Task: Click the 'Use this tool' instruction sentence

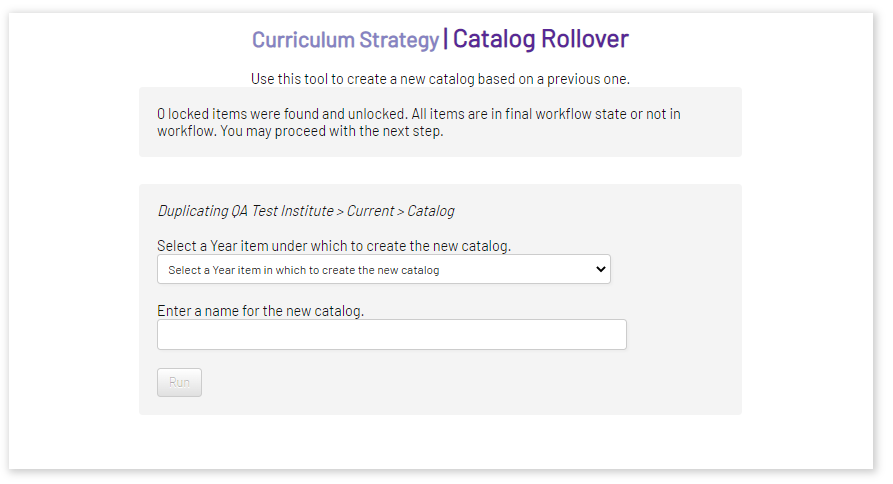Action: [440, 79]
